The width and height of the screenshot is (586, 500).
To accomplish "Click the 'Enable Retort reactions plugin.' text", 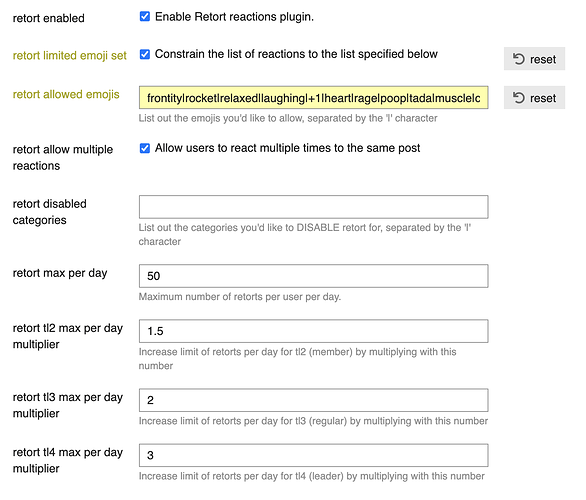I will click(x=234, y=17).
